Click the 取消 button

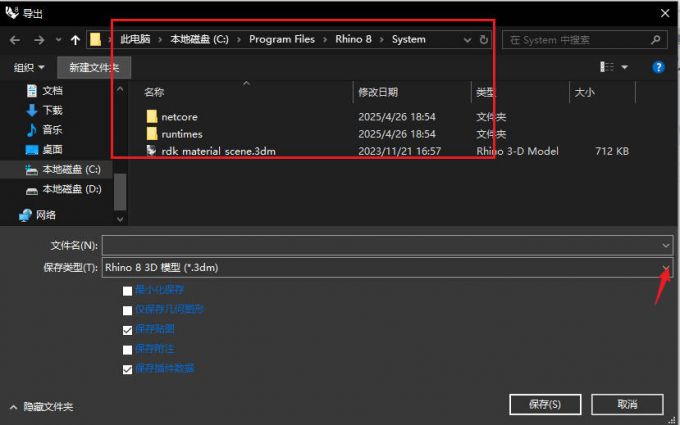tap(627, 404)
